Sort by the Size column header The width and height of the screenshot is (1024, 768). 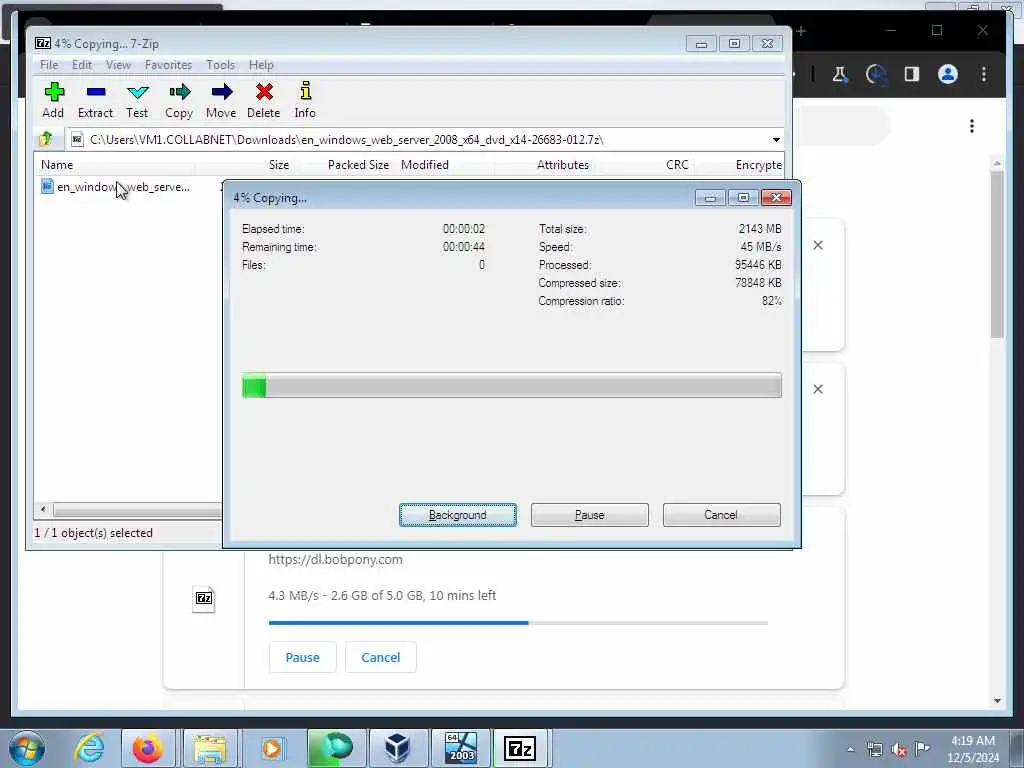point(279,165)
